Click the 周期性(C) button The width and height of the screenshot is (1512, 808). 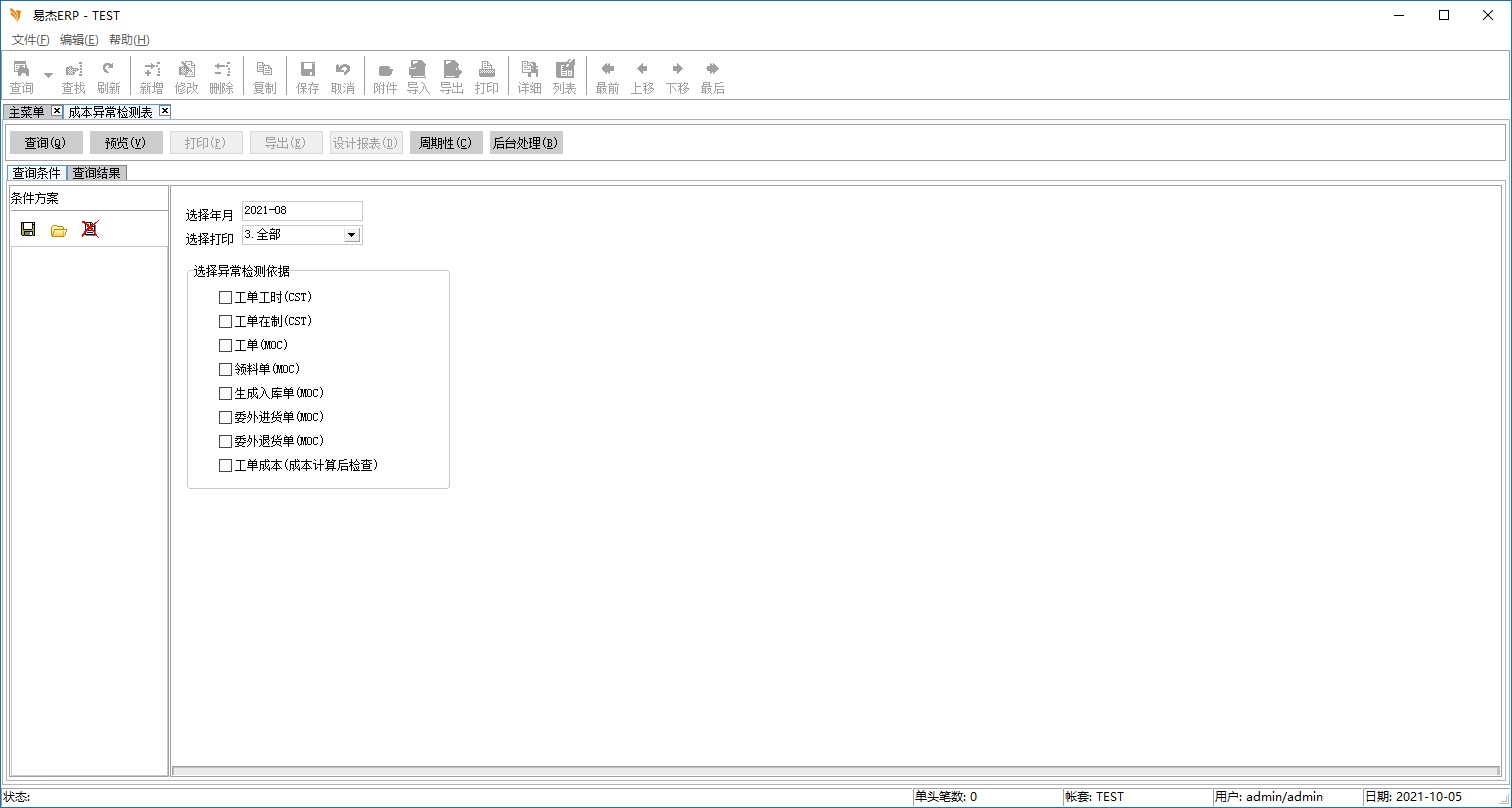446,143
